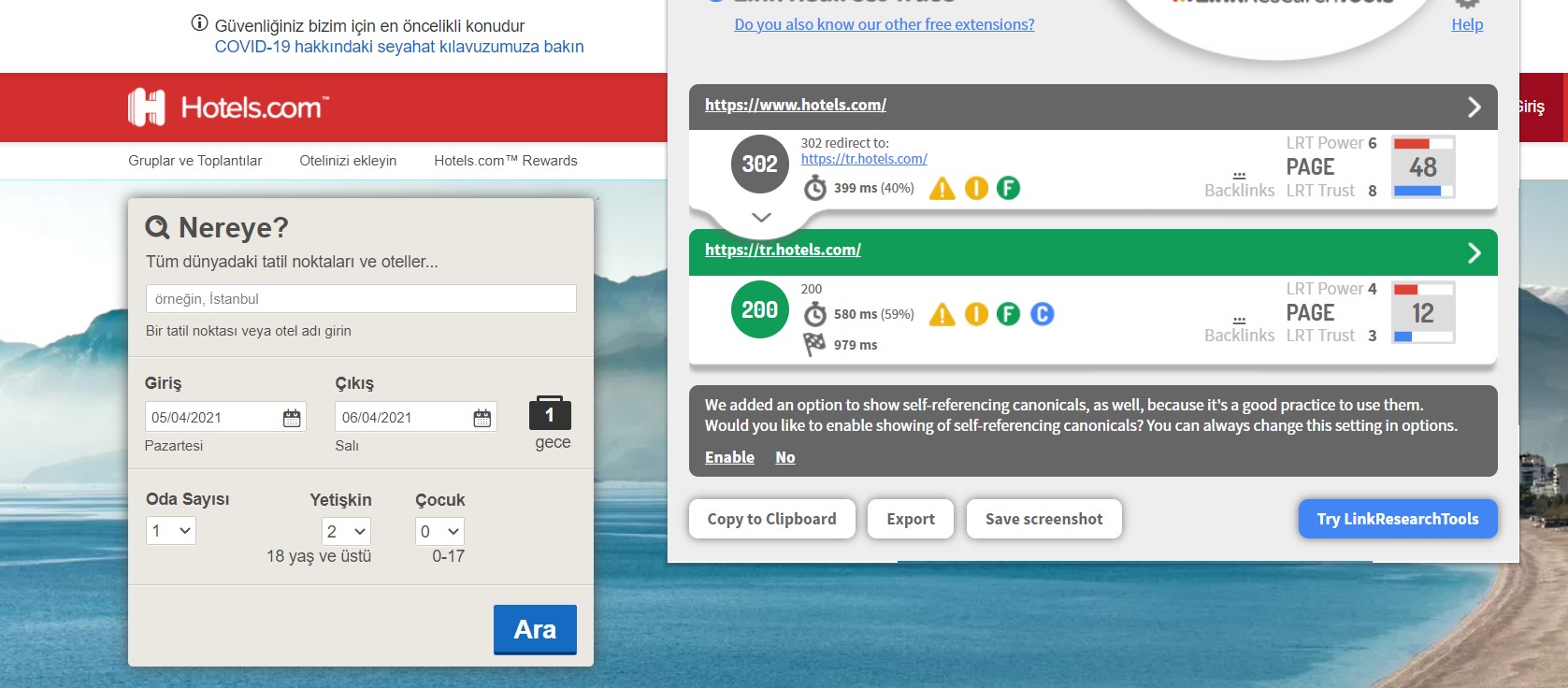Click the green F icon in the 200 row
Image resolution: width=1568 pixels, height=688 pixels.
pyautogui.click(x=1008, y=314)
